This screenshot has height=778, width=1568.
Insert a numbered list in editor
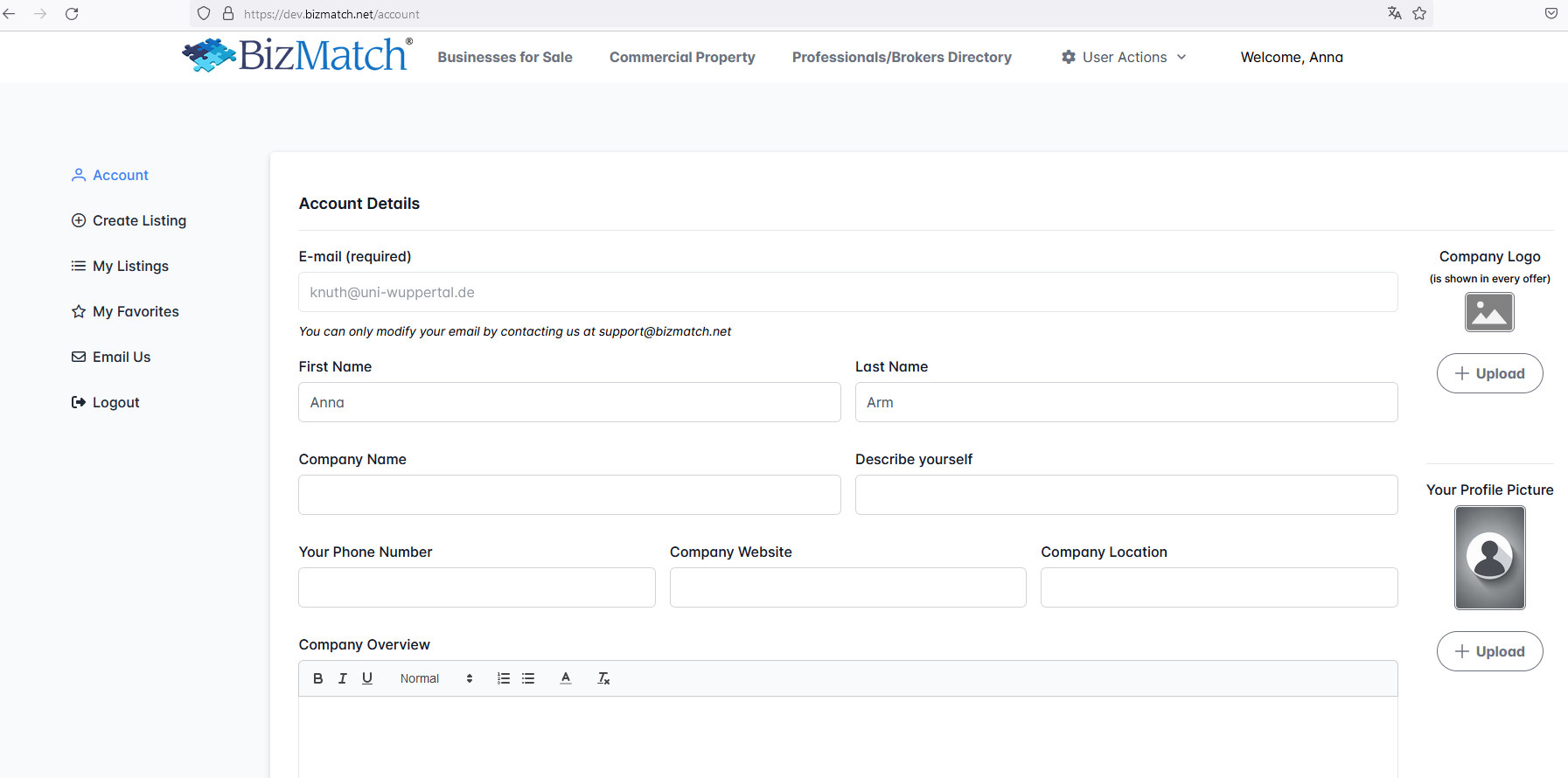[x=504, y=678]
